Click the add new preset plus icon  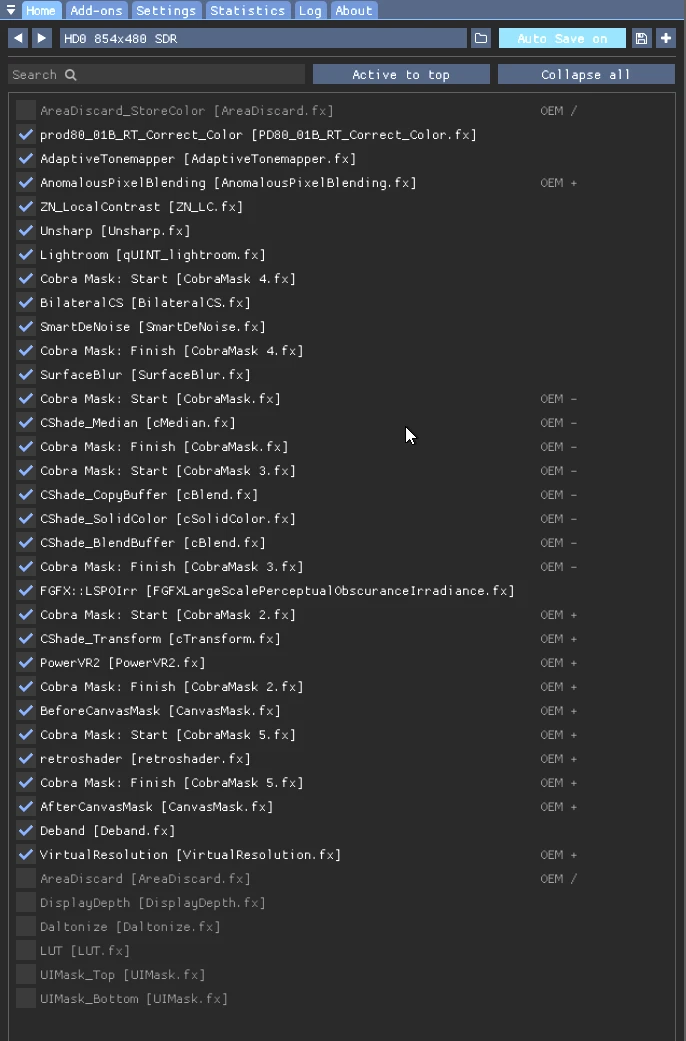point(665,39)
